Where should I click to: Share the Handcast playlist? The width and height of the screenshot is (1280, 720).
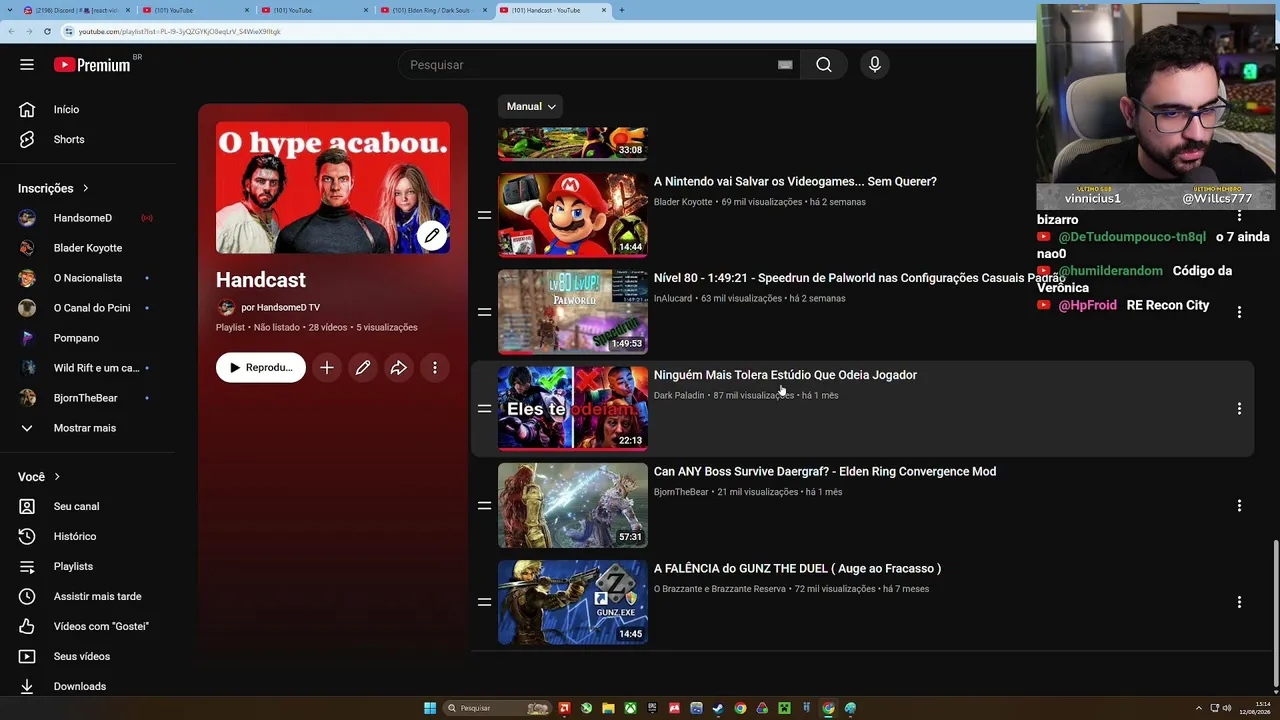(399, 368)
